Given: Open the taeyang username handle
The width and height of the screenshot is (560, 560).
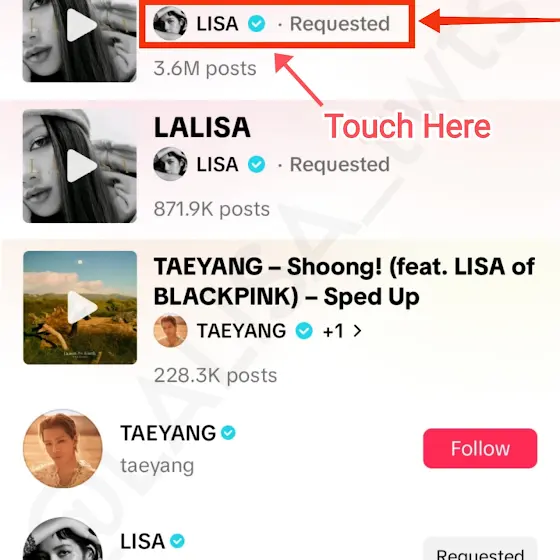Looking at the screenshot, I should (x=157, y=466).
